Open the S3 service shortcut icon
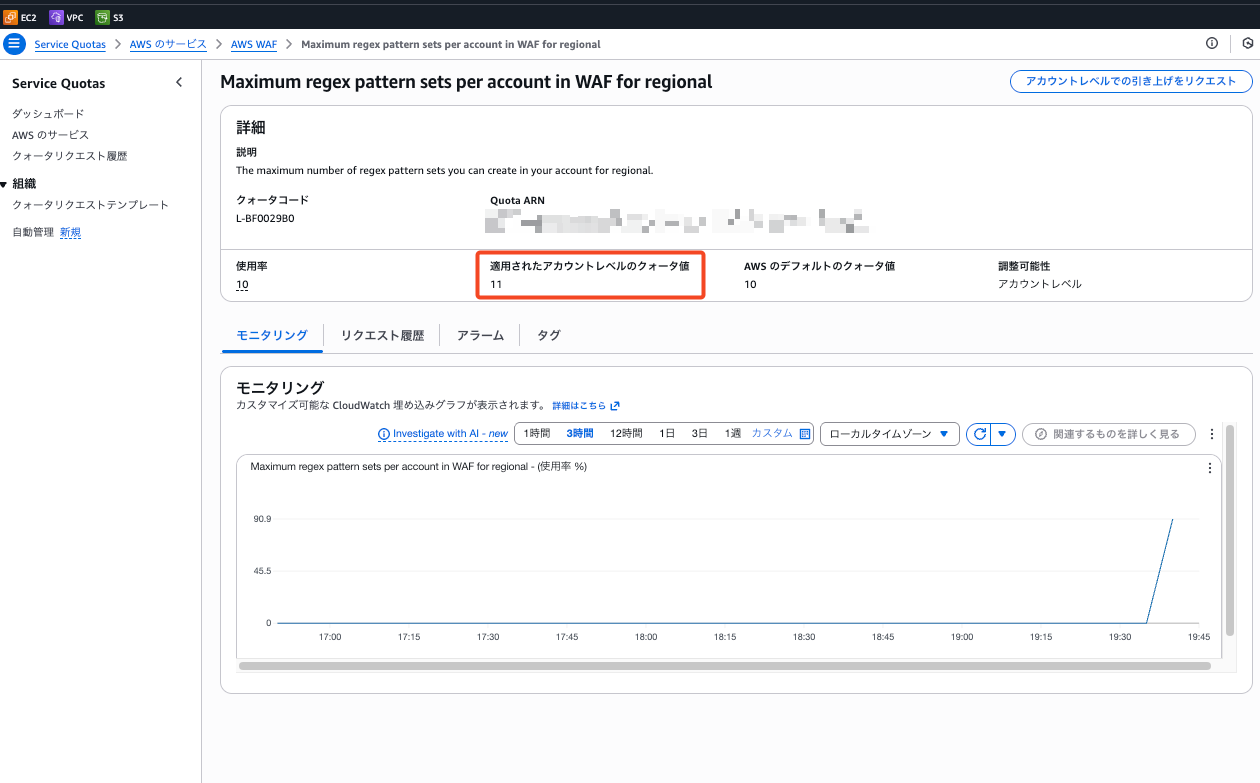 pos(102,17)
